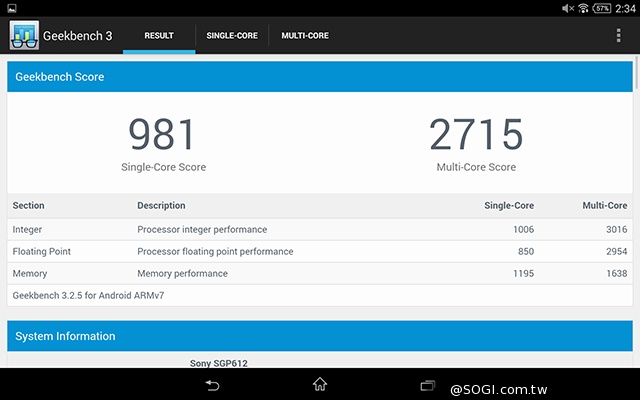
Task: Select the Integer performance row
Action: pos(320,229)
